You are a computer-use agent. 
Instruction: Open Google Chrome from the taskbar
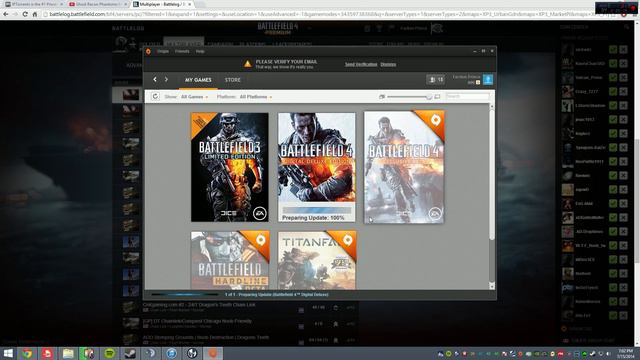click(27, 353)
